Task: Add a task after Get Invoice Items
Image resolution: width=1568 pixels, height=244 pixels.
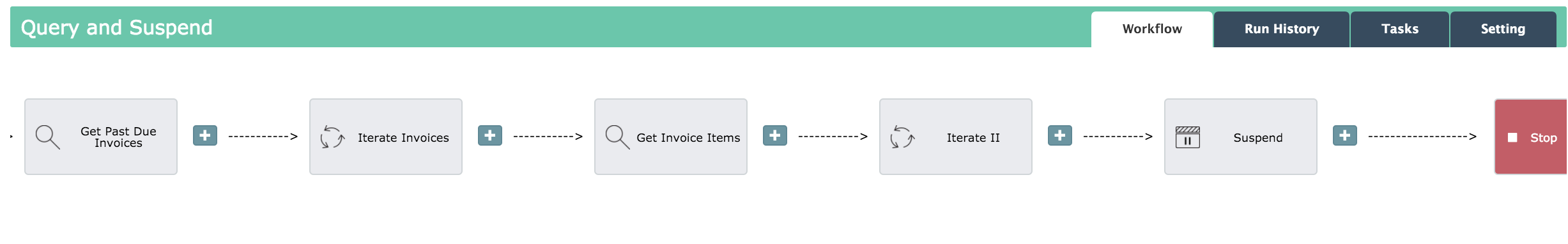Action: [x=775, y=135]
